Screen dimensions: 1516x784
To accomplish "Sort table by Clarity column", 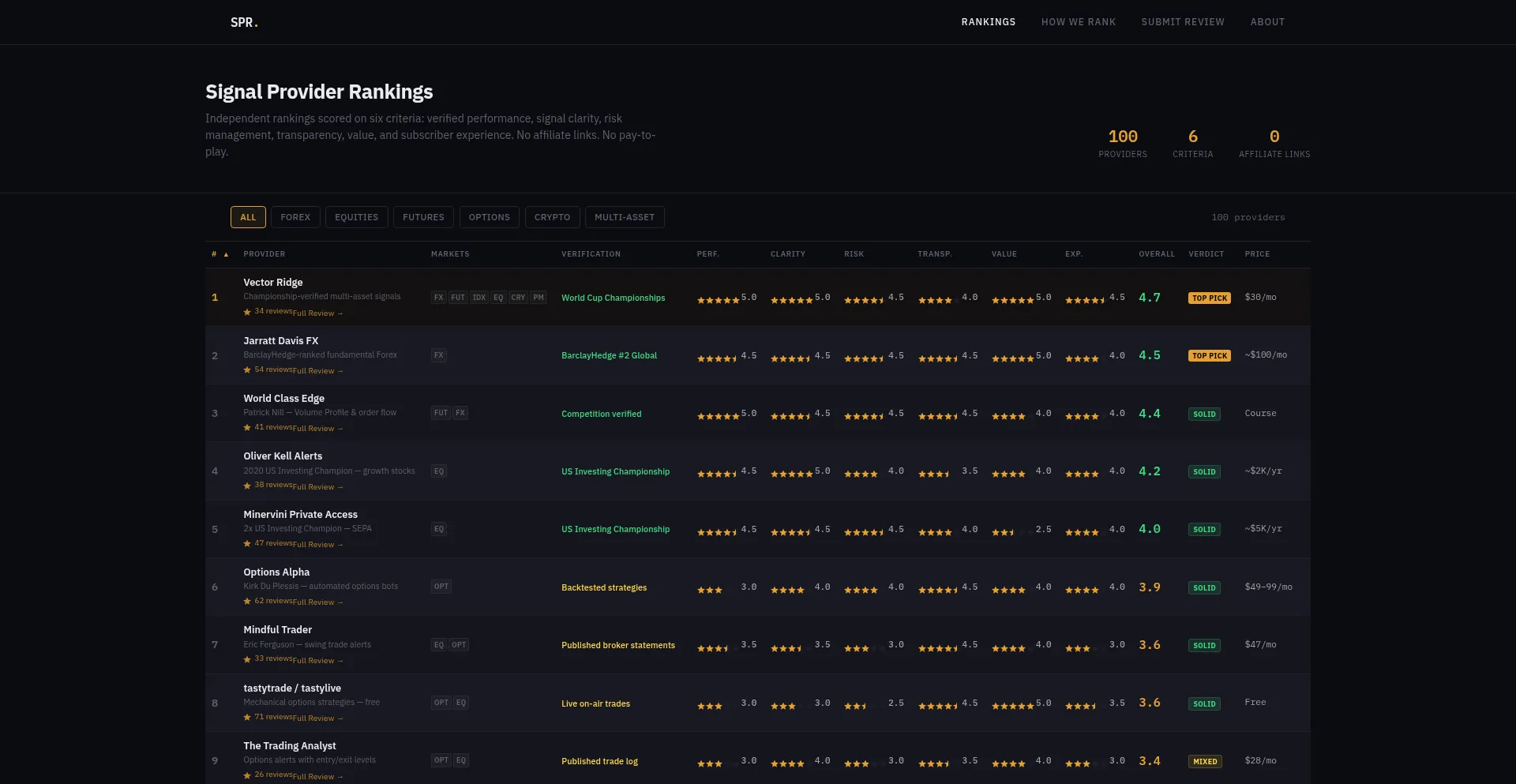I will pyautogui.click(x=788, y=254).
